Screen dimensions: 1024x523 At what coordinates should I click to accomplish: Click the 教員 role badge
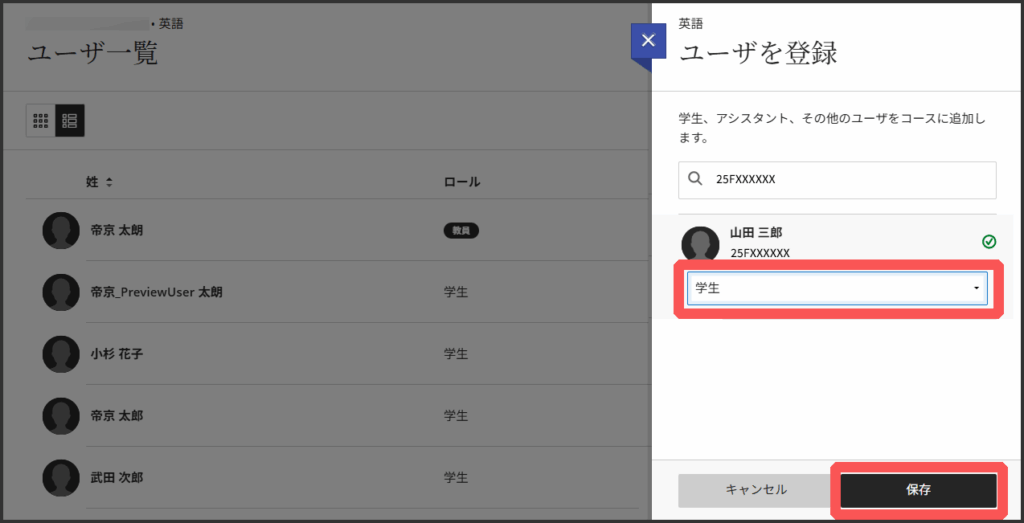click(x=461, y=231)
